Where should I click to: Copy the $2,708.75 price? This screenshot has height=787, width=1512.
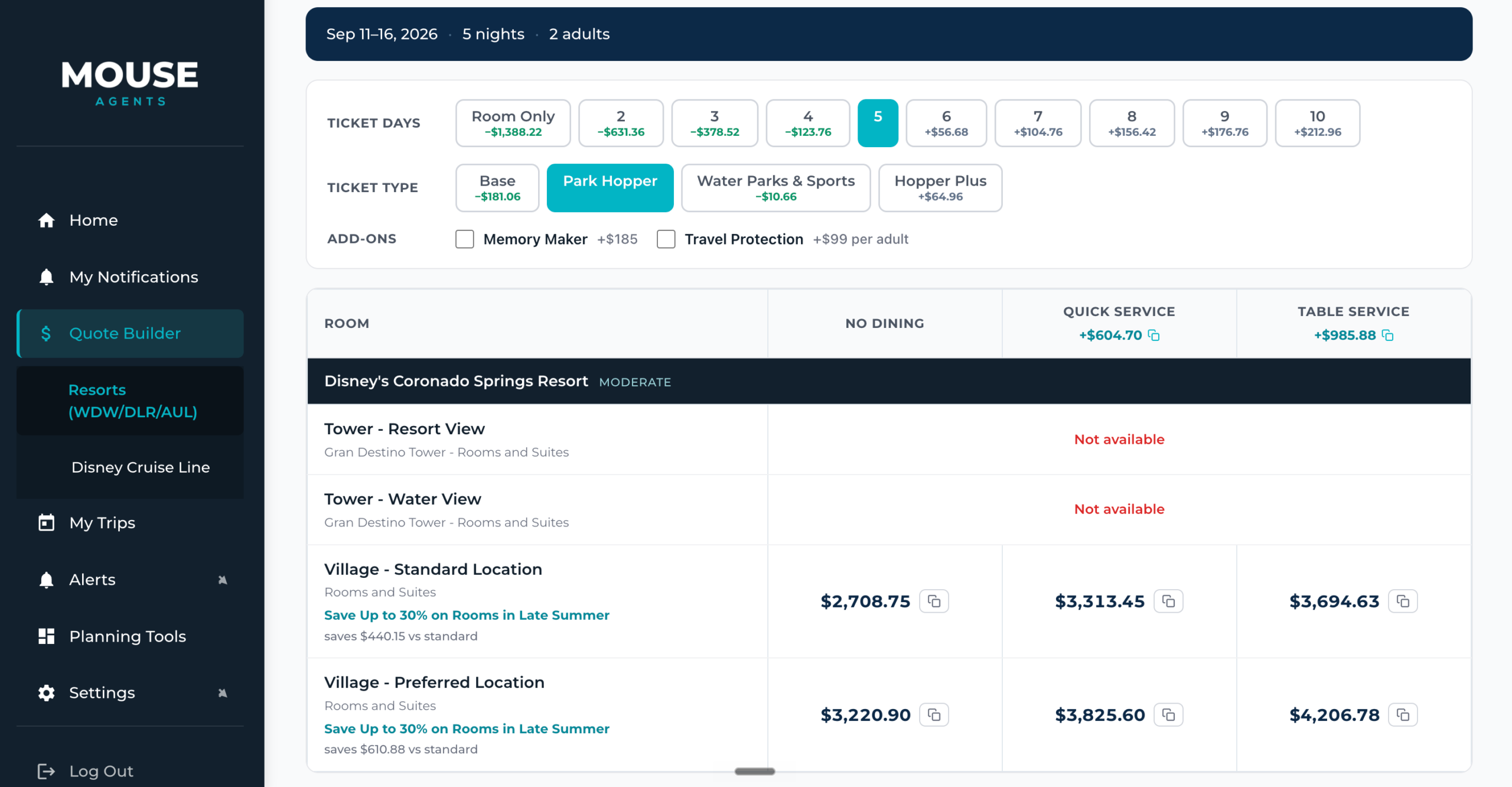pos(934,601)
